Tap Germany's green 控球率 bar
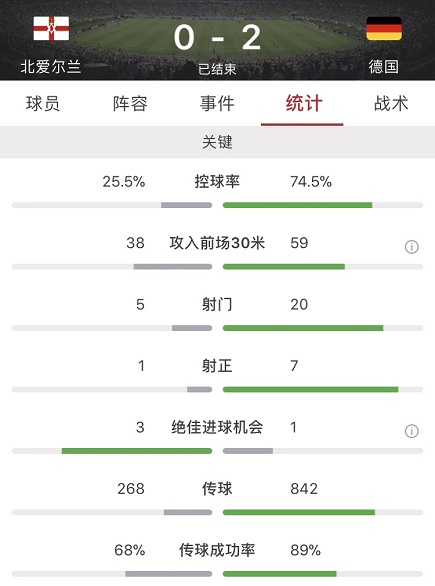Screen dimensions: 435x586 click(x=297, y=205)
